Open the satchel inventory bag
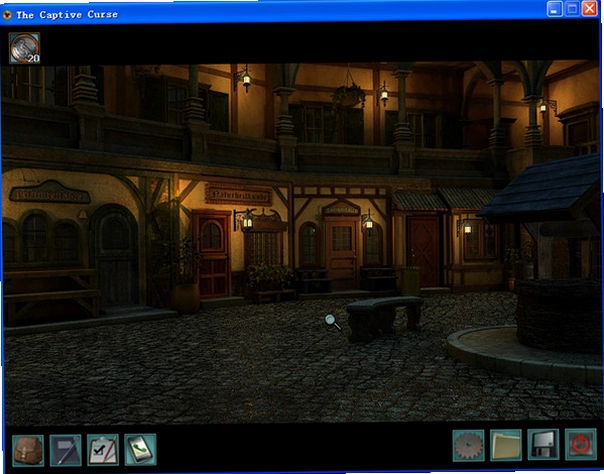This screenshot has height=474, width=604. pyautogui.click(x=28, y=450)
